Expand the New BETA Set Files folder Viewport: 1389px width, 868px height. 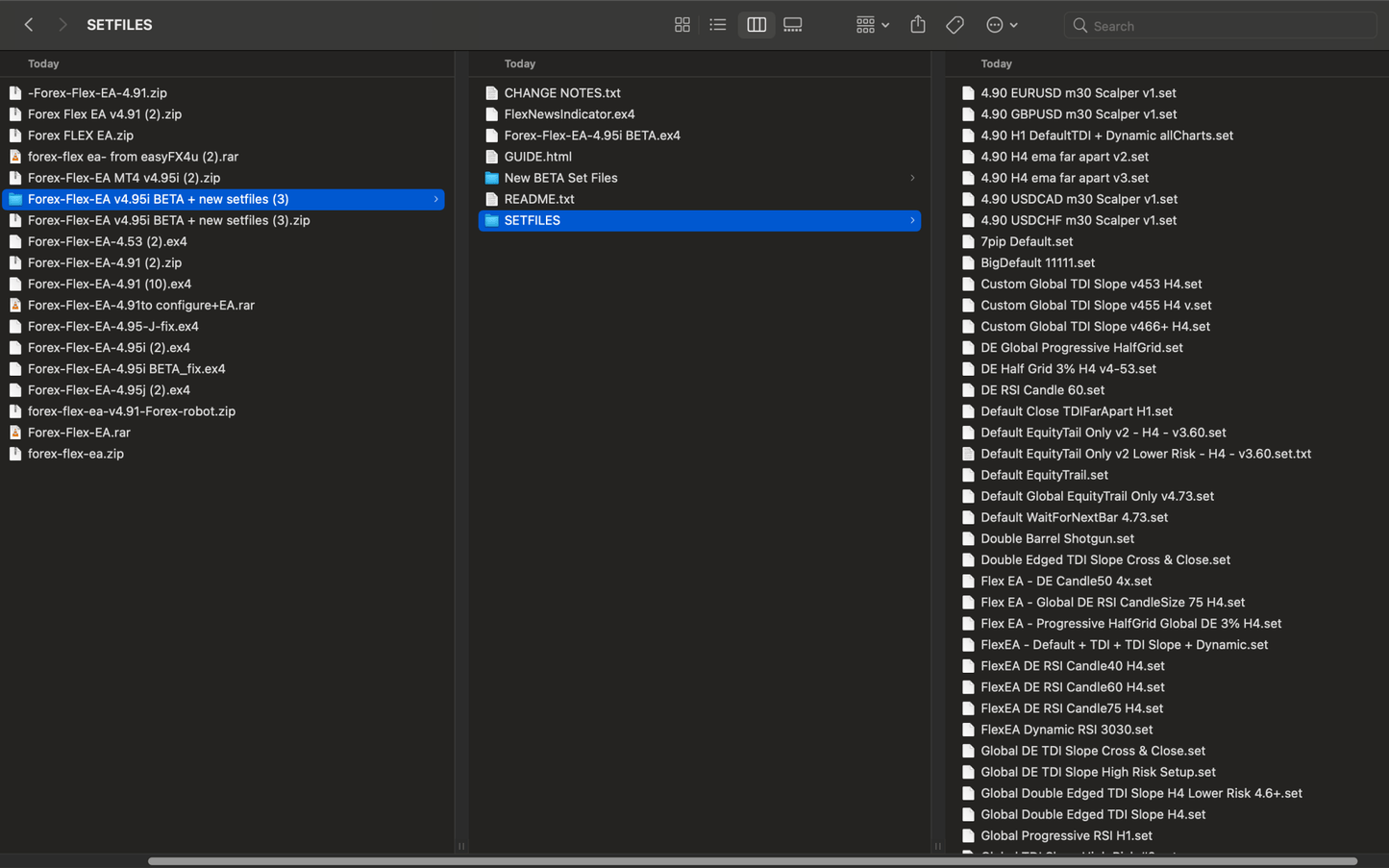point(912,178)
